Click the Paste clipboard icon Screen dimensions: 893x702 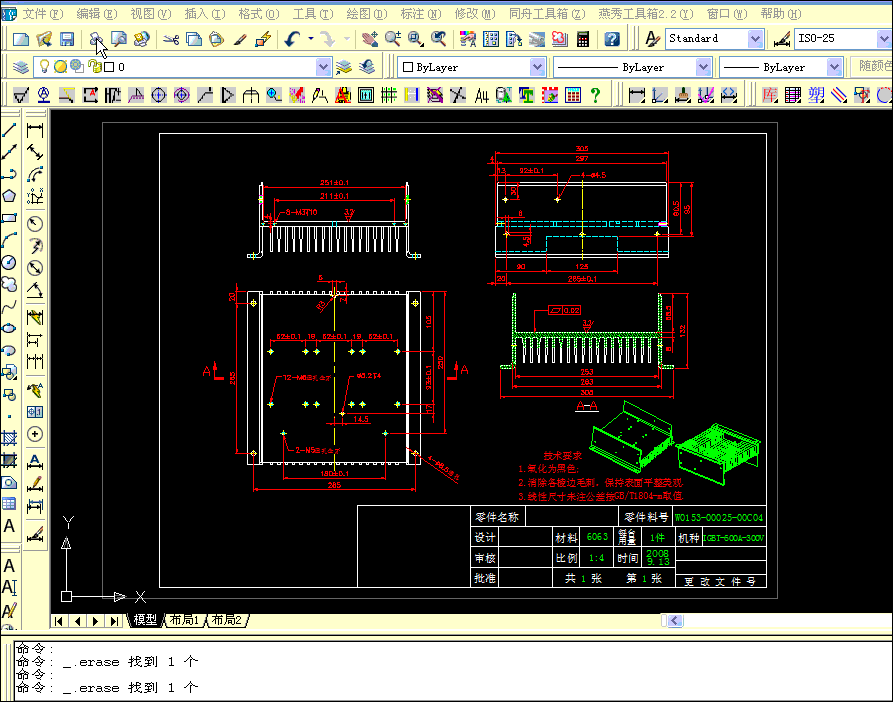point(216,39)
